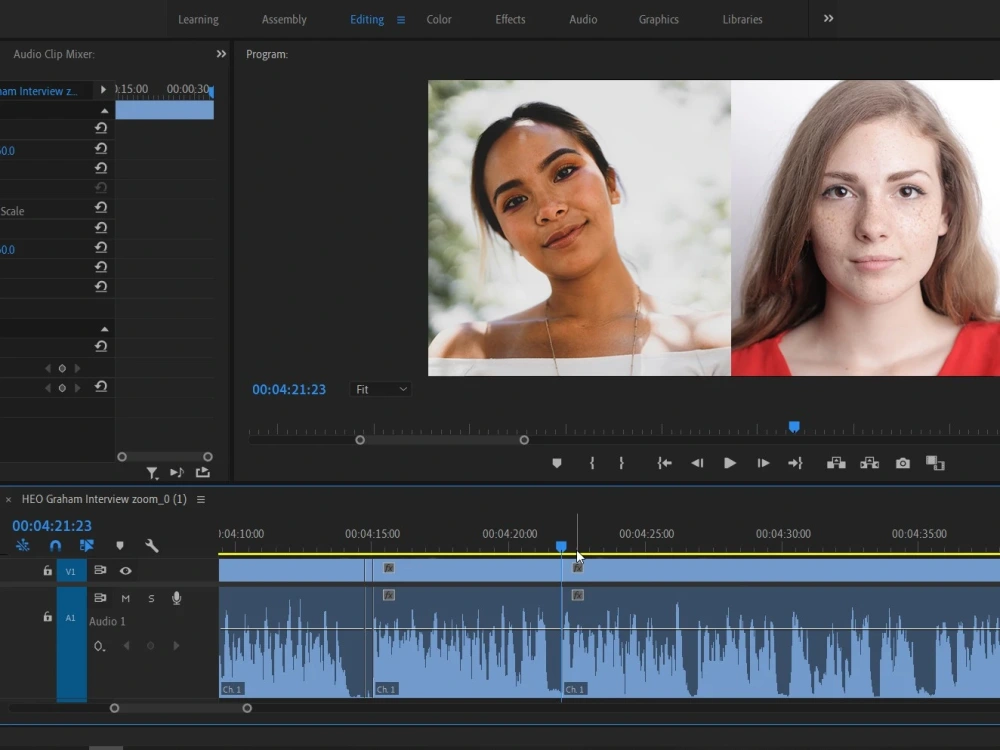
Task: Select the Audio 1 track label
Action: click(107, 621)
